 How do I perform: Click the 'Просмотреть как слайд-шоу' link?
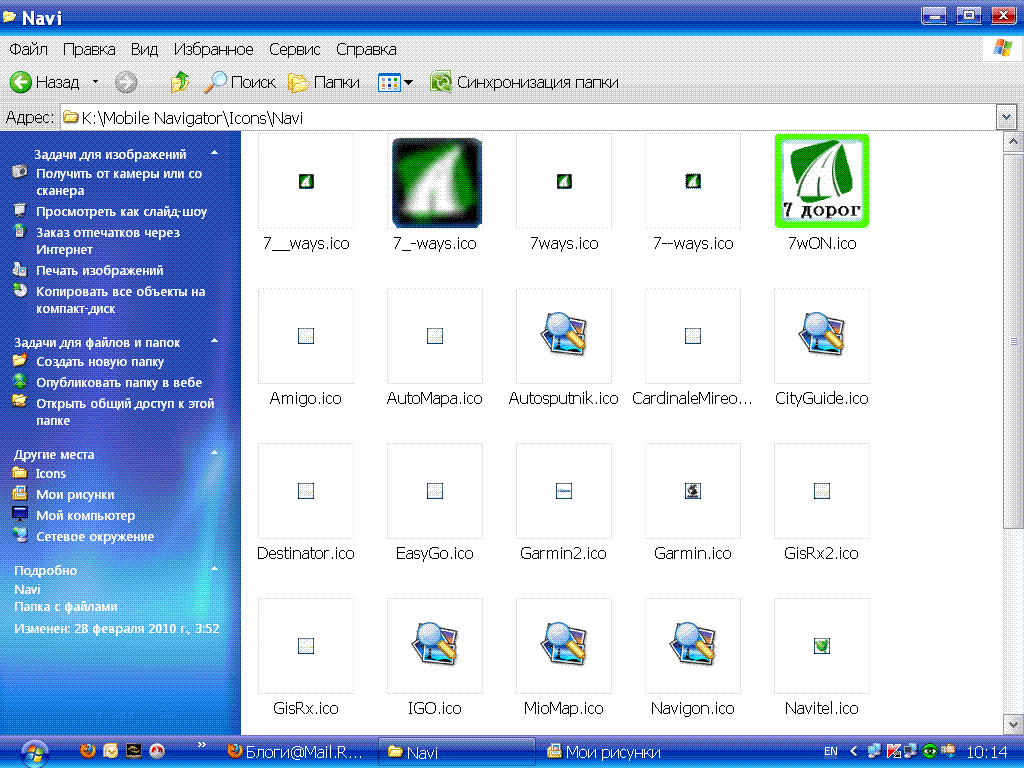click(x=121, y=212)
